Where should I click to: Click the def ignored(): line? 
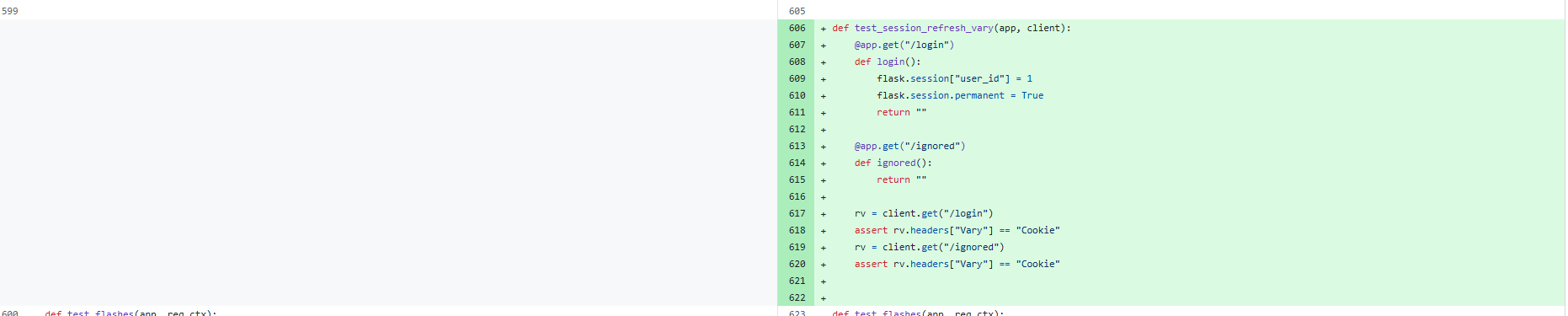(x=893, y=163)
